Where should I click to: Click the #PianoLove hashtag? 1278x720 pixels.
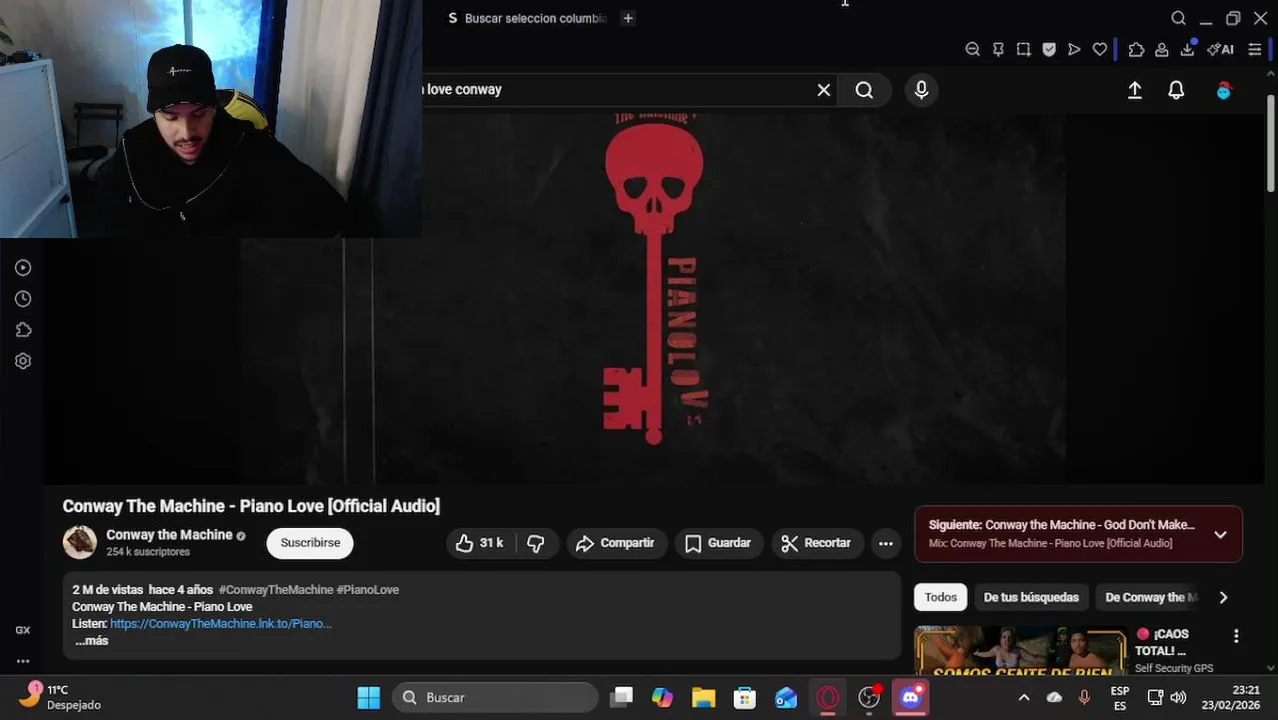(368, 590)
